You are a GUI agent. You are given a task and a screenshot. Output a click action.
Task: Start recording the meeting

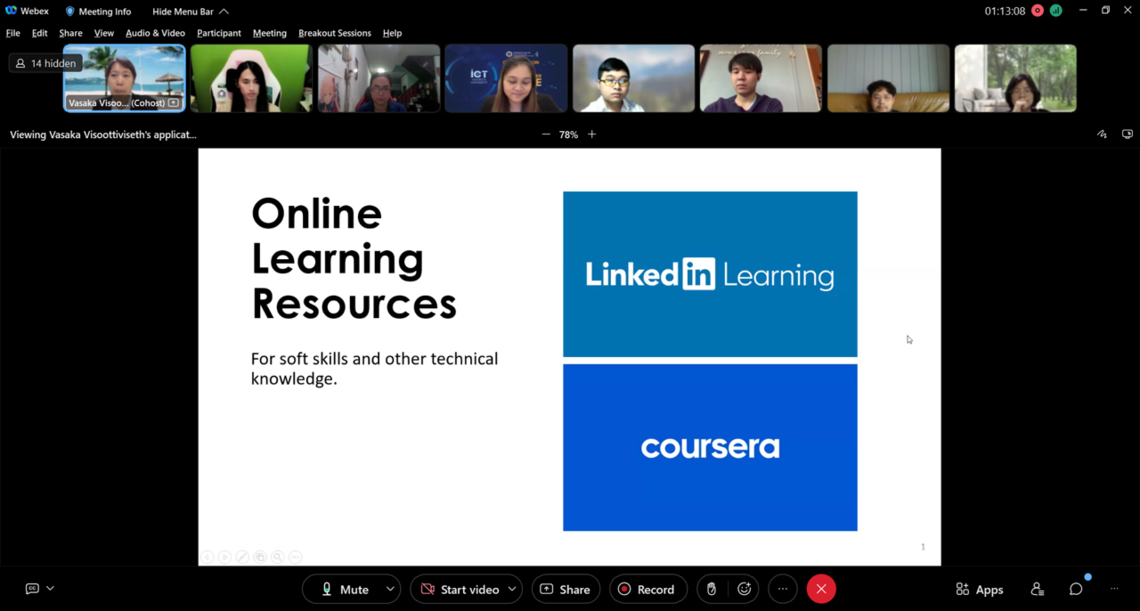[x=647, y=589]
